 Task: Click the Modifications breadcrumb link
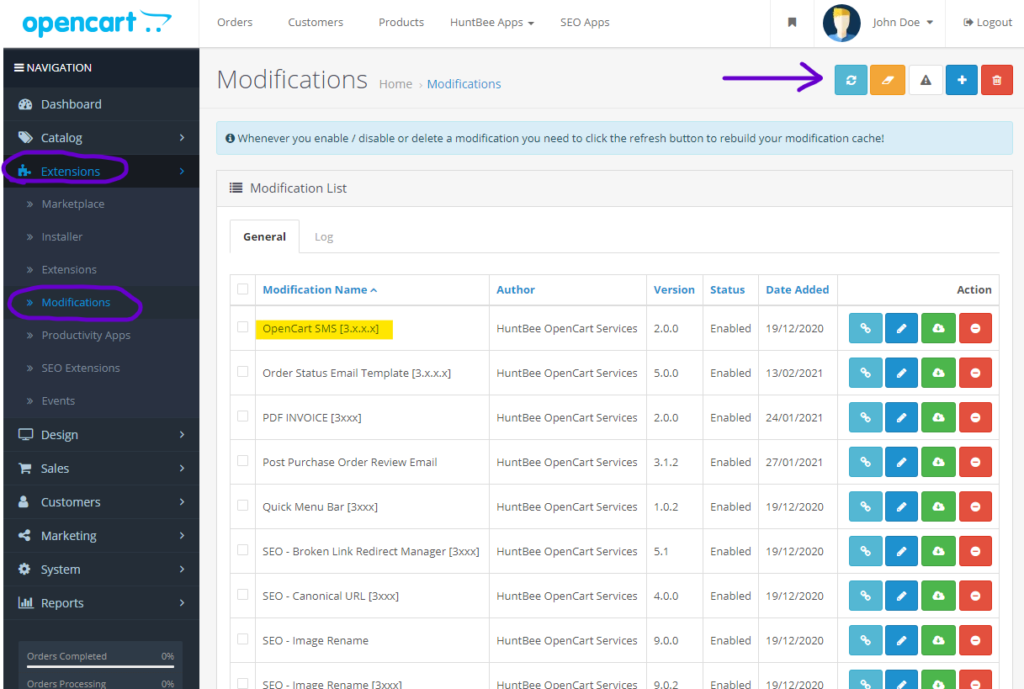(x=464, y=84)
